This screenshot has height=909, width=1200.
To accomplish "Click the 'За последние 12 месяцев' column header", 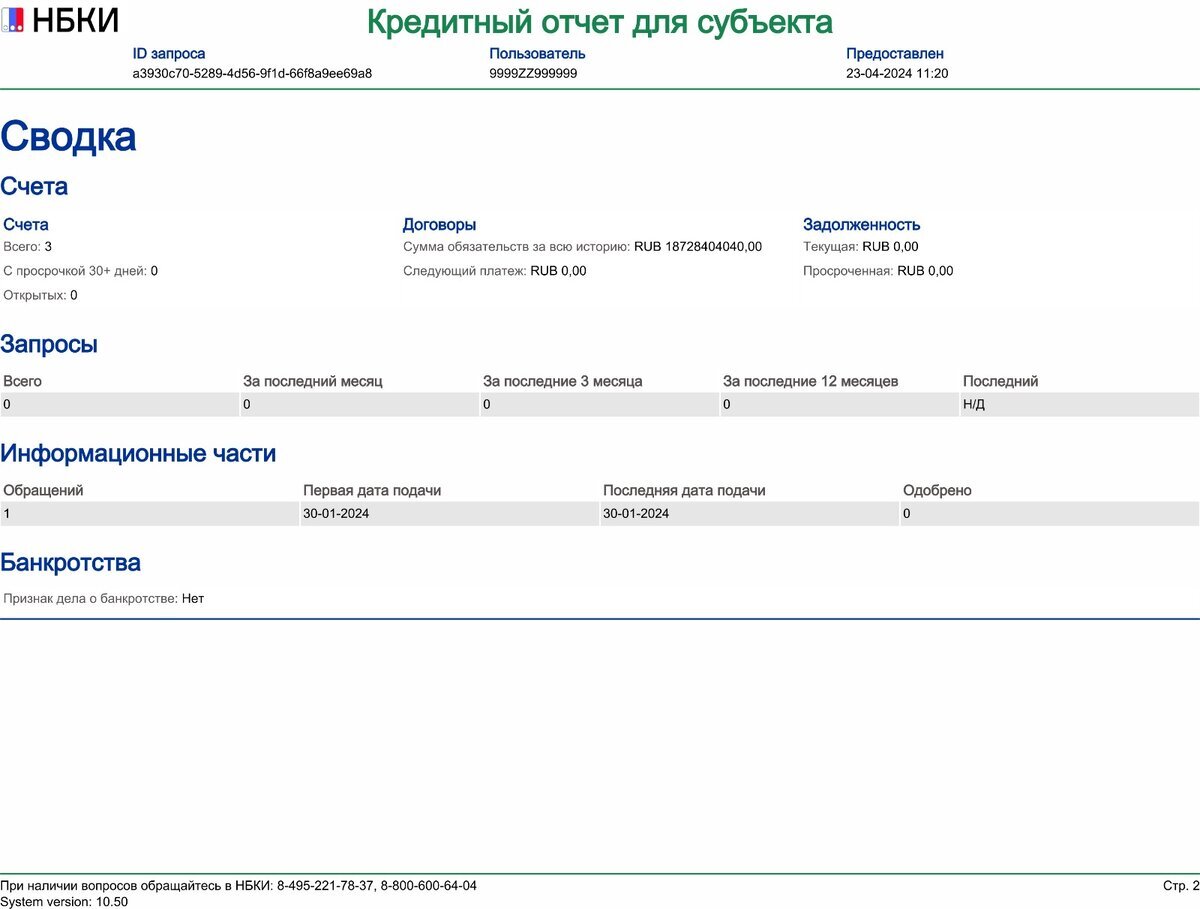I will click(x=811, y=381).
